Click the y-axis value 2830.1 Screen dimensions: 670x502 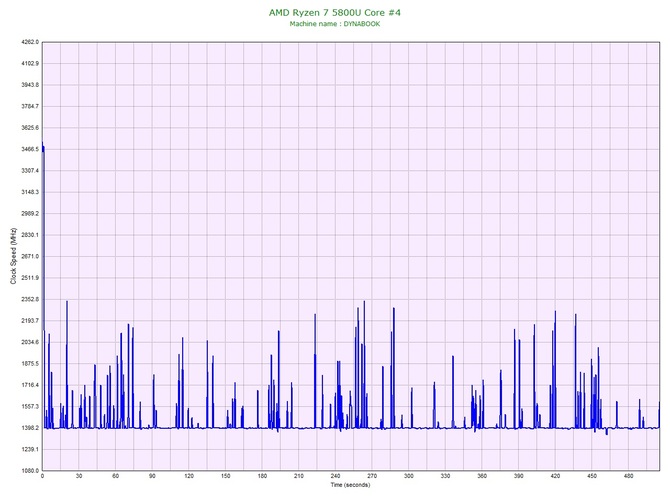click(30, 235)
